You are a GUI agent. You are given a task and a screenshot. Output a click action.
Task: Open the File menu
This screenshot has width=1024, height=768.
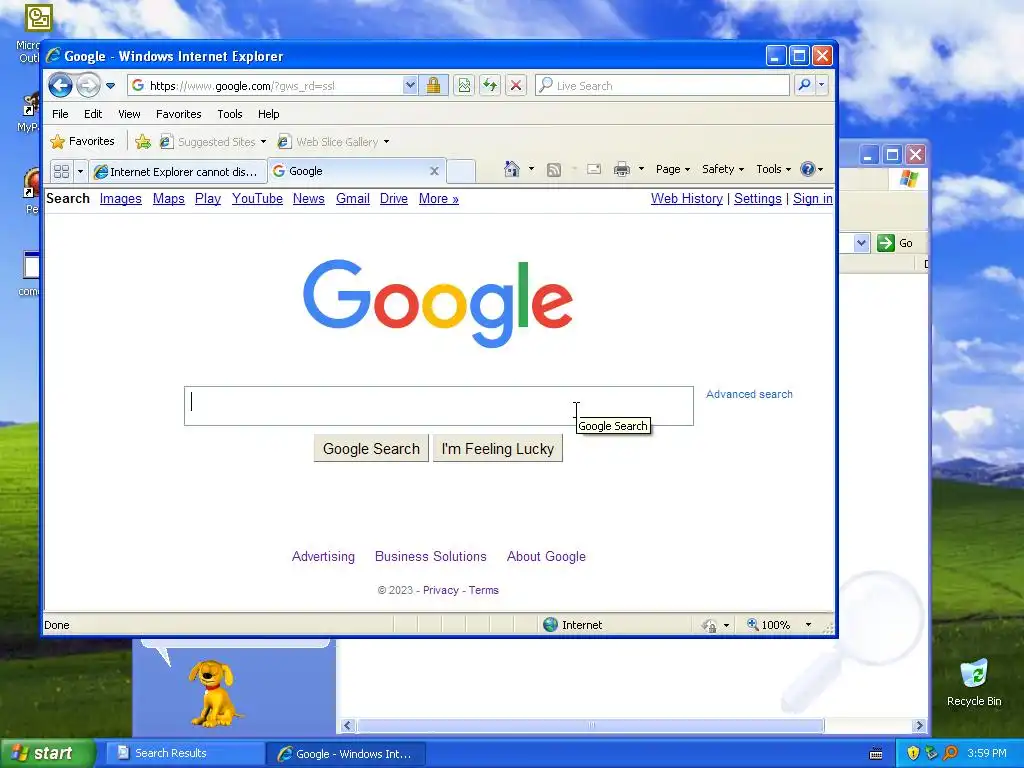coord(60,114)
